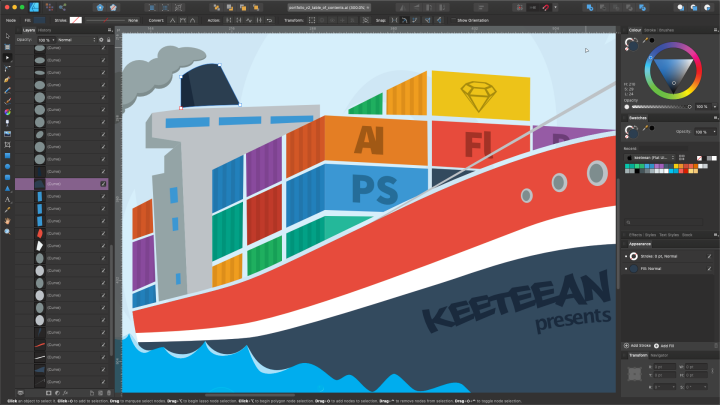This screenshot has width=720, height=405.
Task: Click Move to Front arrange icon
Action: (256, 7)
